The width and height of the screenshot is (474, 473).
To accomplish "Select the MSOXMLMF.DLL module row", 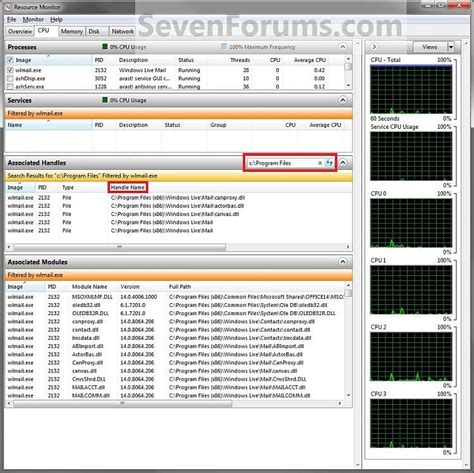I will tap(175, 297).
